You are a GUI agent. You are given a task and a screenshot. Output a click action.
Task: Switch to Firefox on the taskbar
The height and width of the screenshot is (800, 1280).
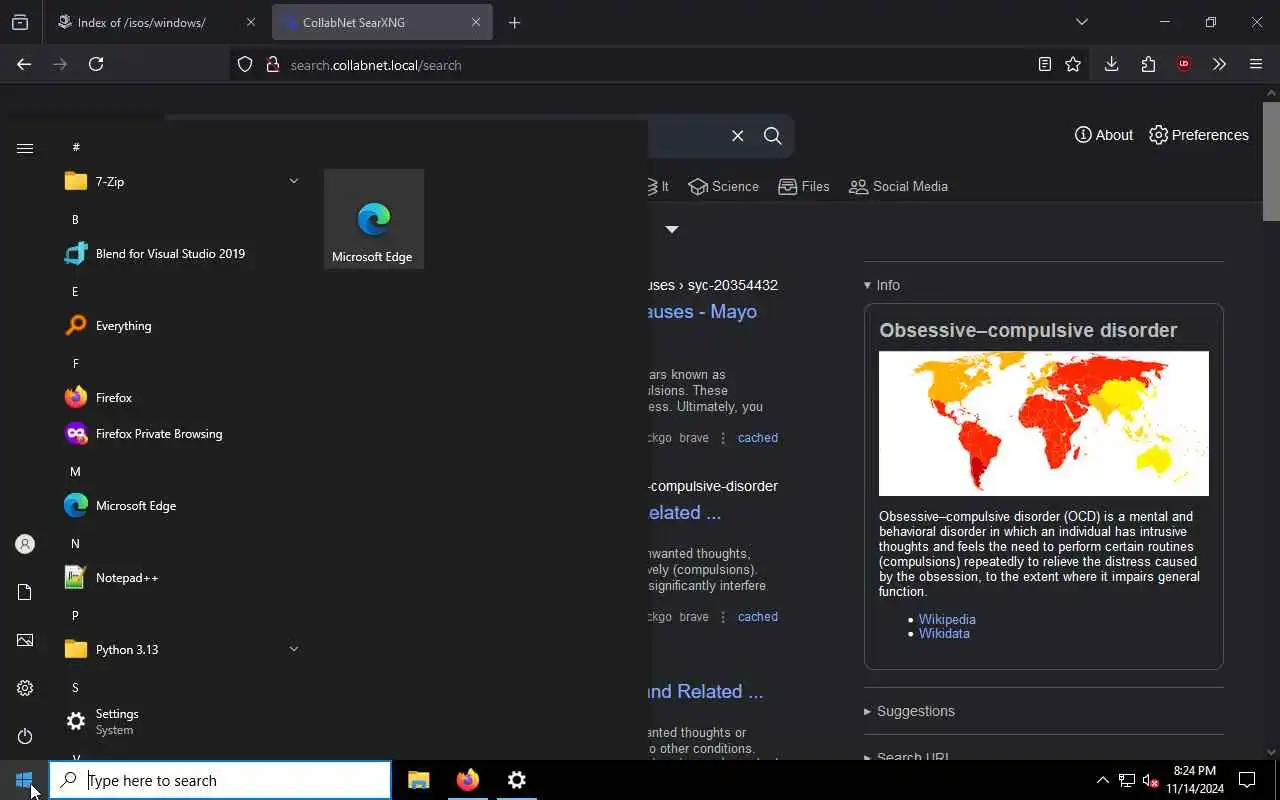click(x=467, y=780)
